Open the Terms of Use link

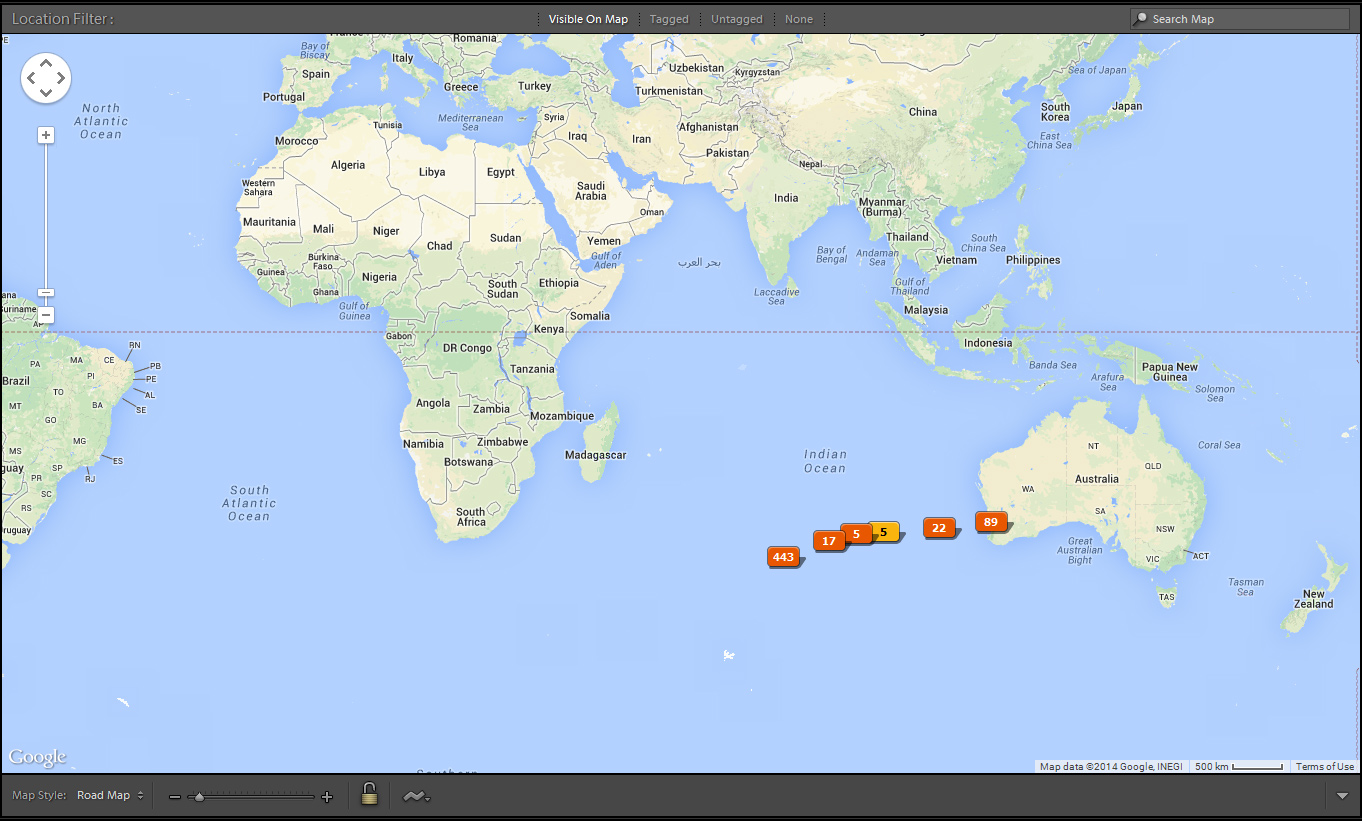click(x=1325, y=767)
